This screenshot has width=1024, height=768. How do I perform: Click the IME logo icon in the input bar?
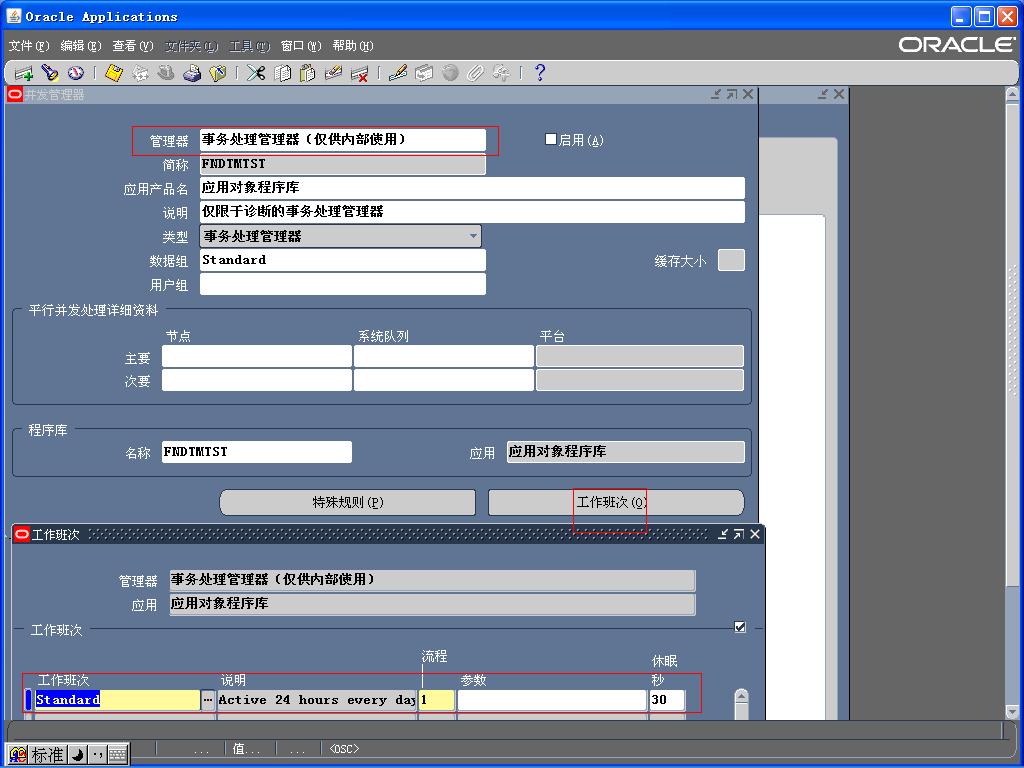click(x=18, y=755)
